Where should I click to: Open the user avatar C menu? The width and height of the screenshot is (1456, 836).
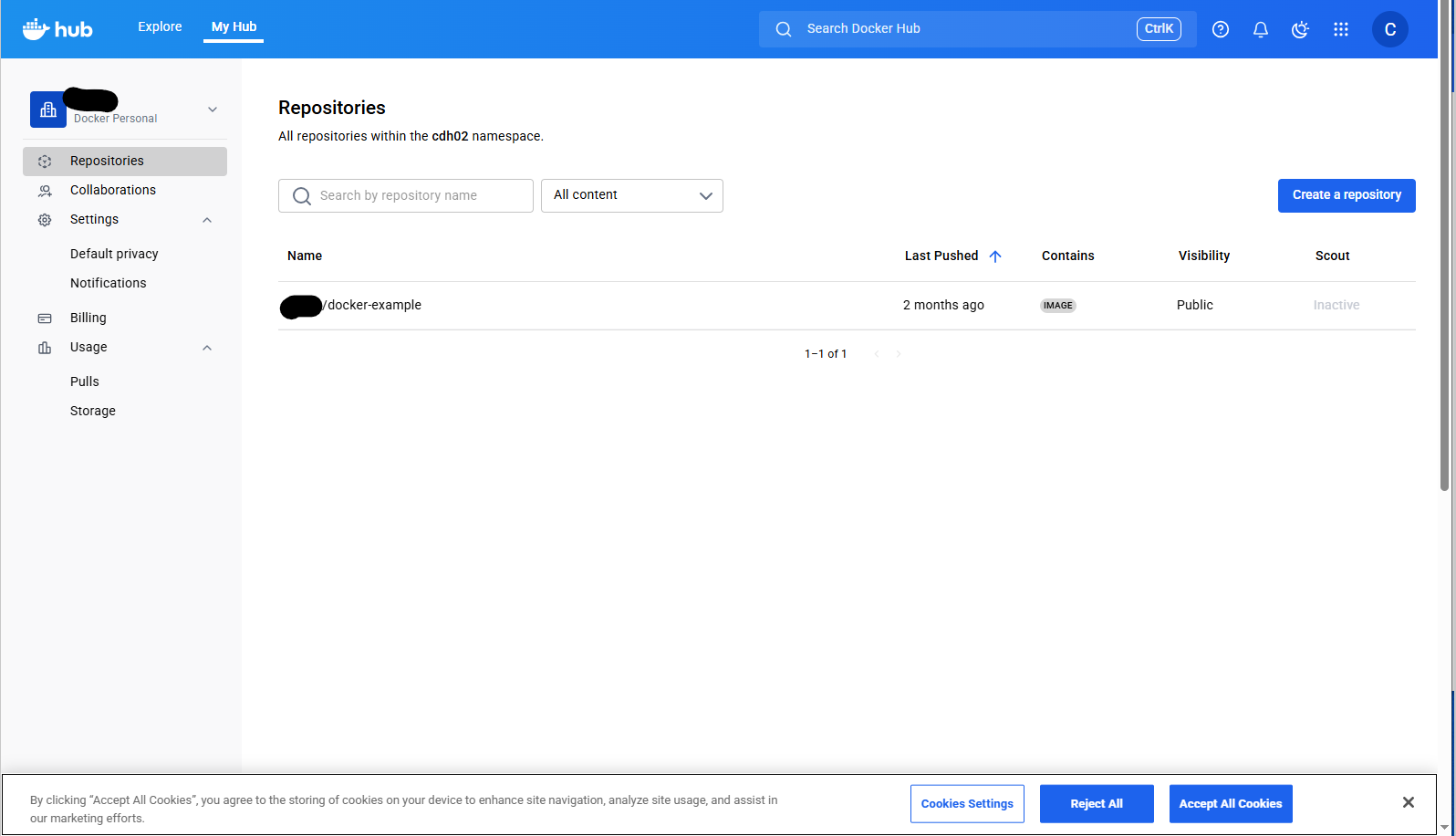[x=1390, y=29]
